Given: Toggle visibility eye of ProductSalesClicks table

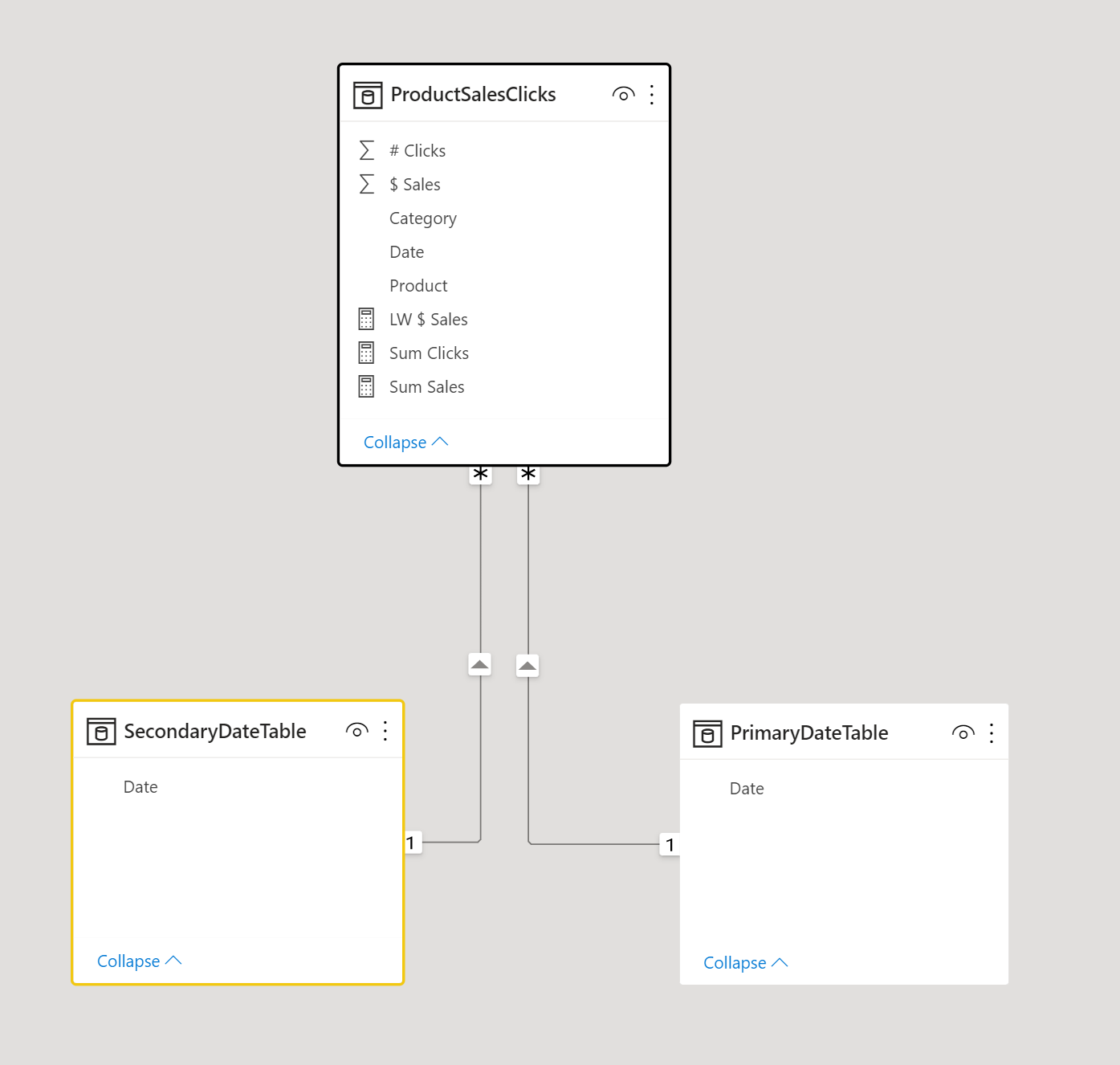Looking at the screenshot, I should pyautogui.click(x=623, y=94).
